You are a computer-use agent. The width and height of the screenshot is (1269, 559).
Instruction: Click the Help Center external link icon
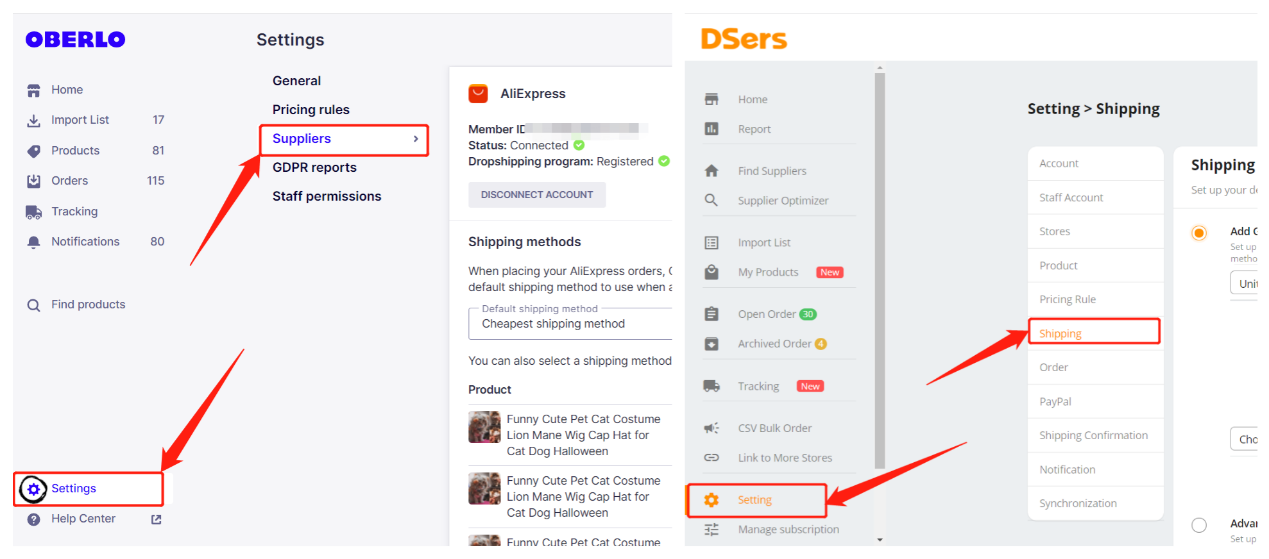coord(156,519)
